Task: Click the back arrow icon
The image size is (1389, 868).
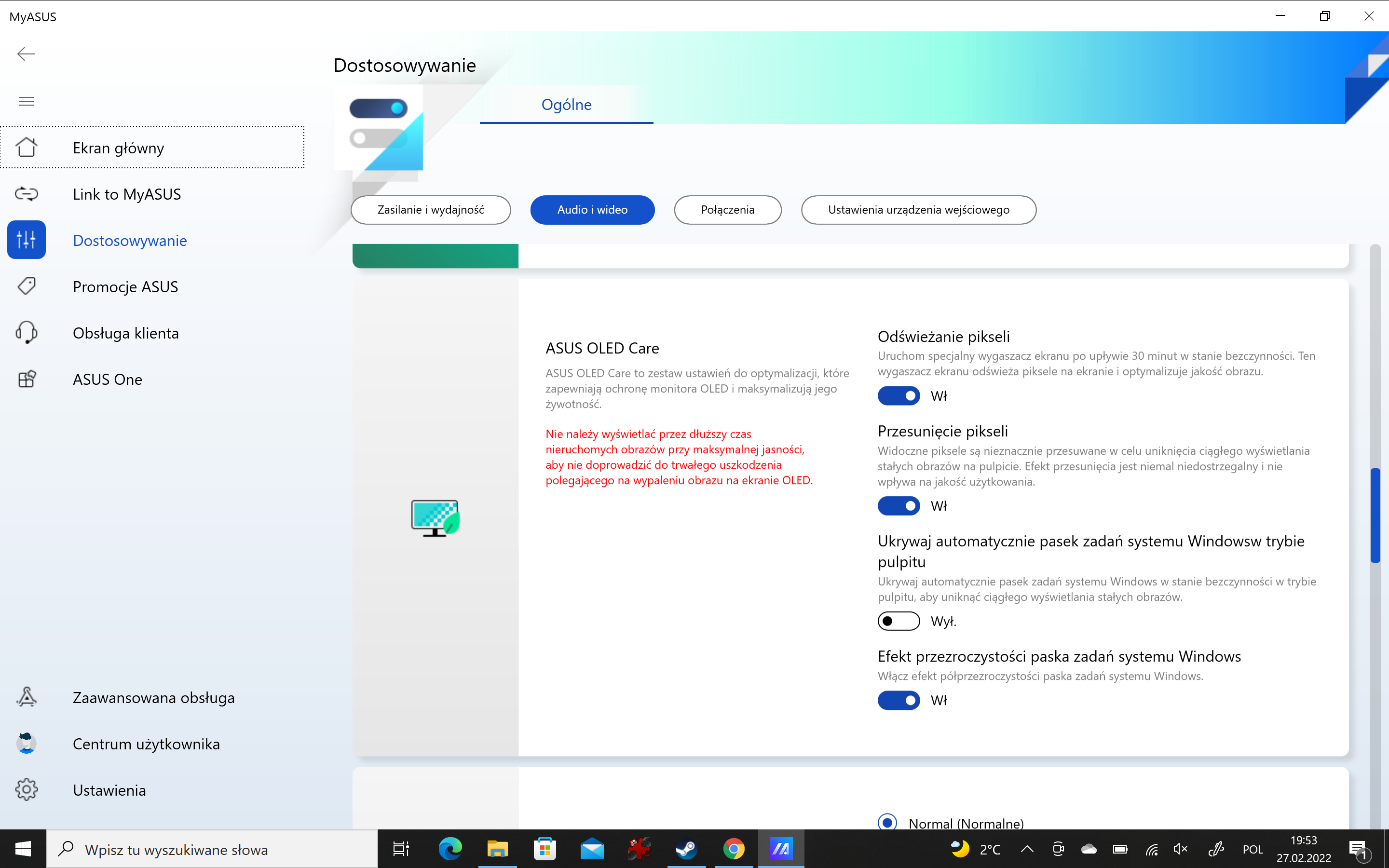Action: click(x=26, y=54)
